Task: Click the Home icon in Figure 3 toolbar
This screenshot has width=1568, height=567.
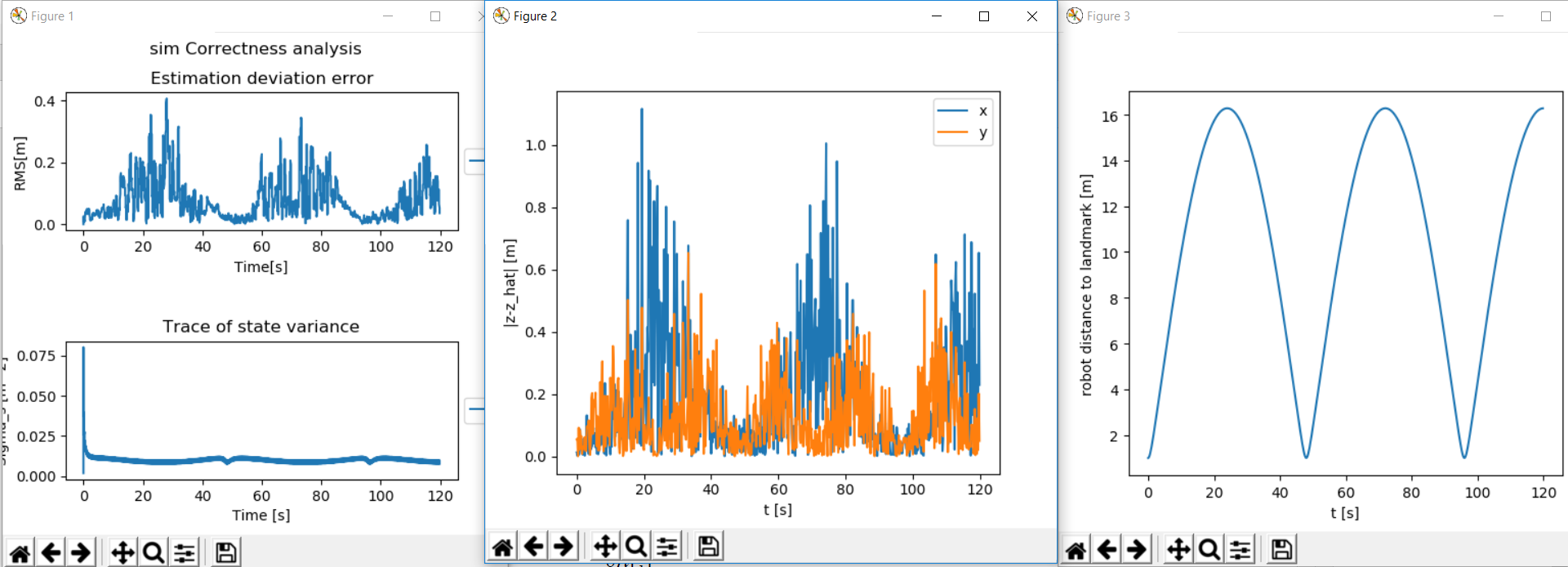Action: 1076,550
